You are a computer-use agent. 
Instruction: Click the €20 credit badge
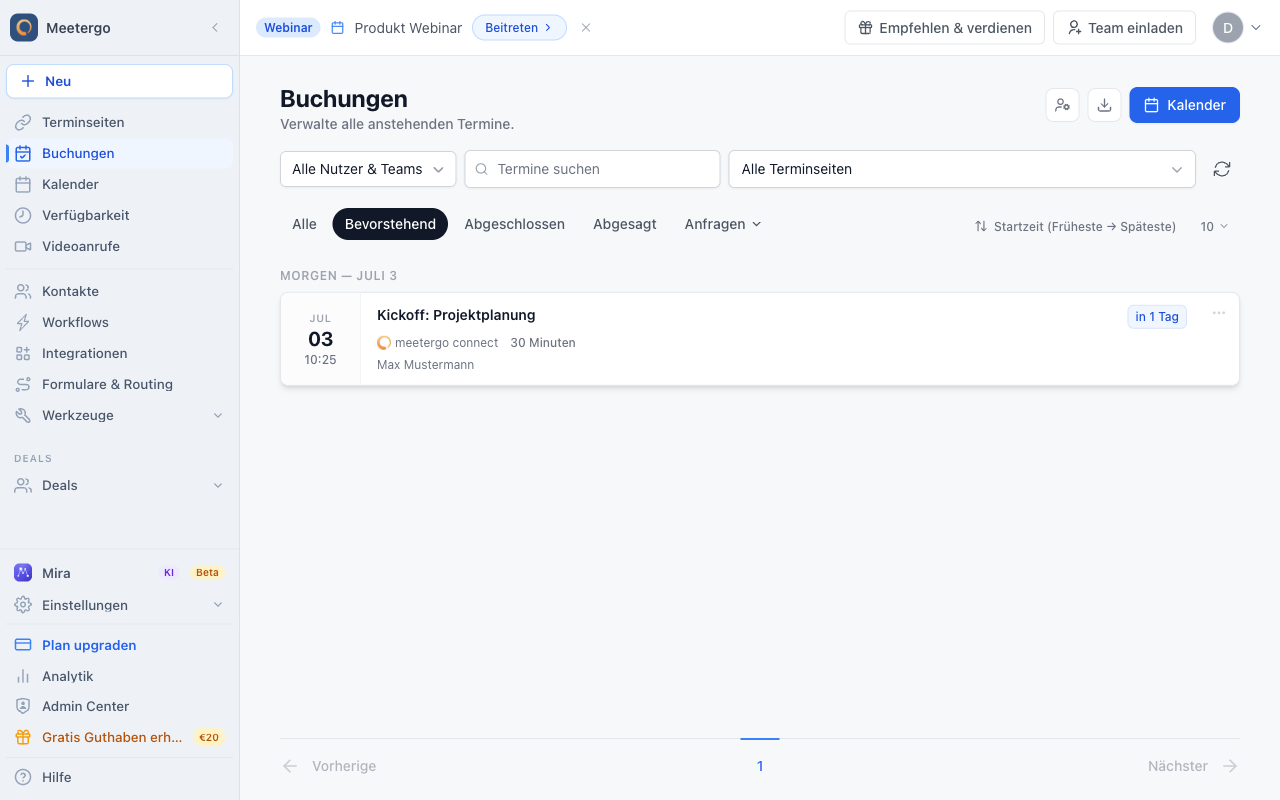[209, 737]
